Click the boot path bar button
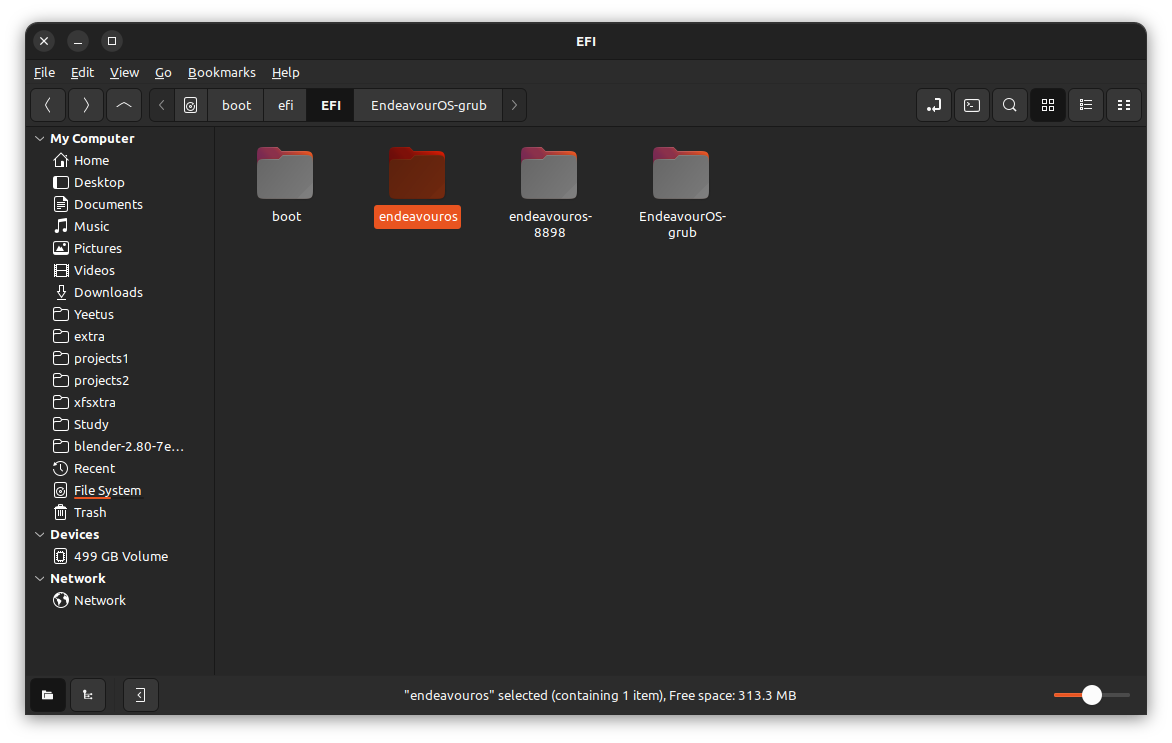 click(236, 105)
